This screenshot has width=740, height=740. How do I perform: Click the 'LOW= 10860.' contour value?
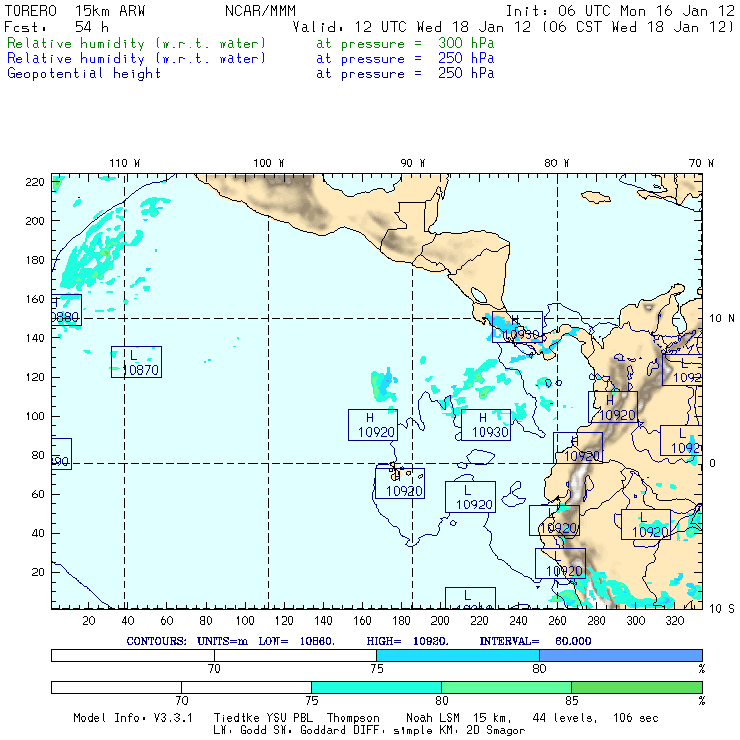(x=296, y=641)
